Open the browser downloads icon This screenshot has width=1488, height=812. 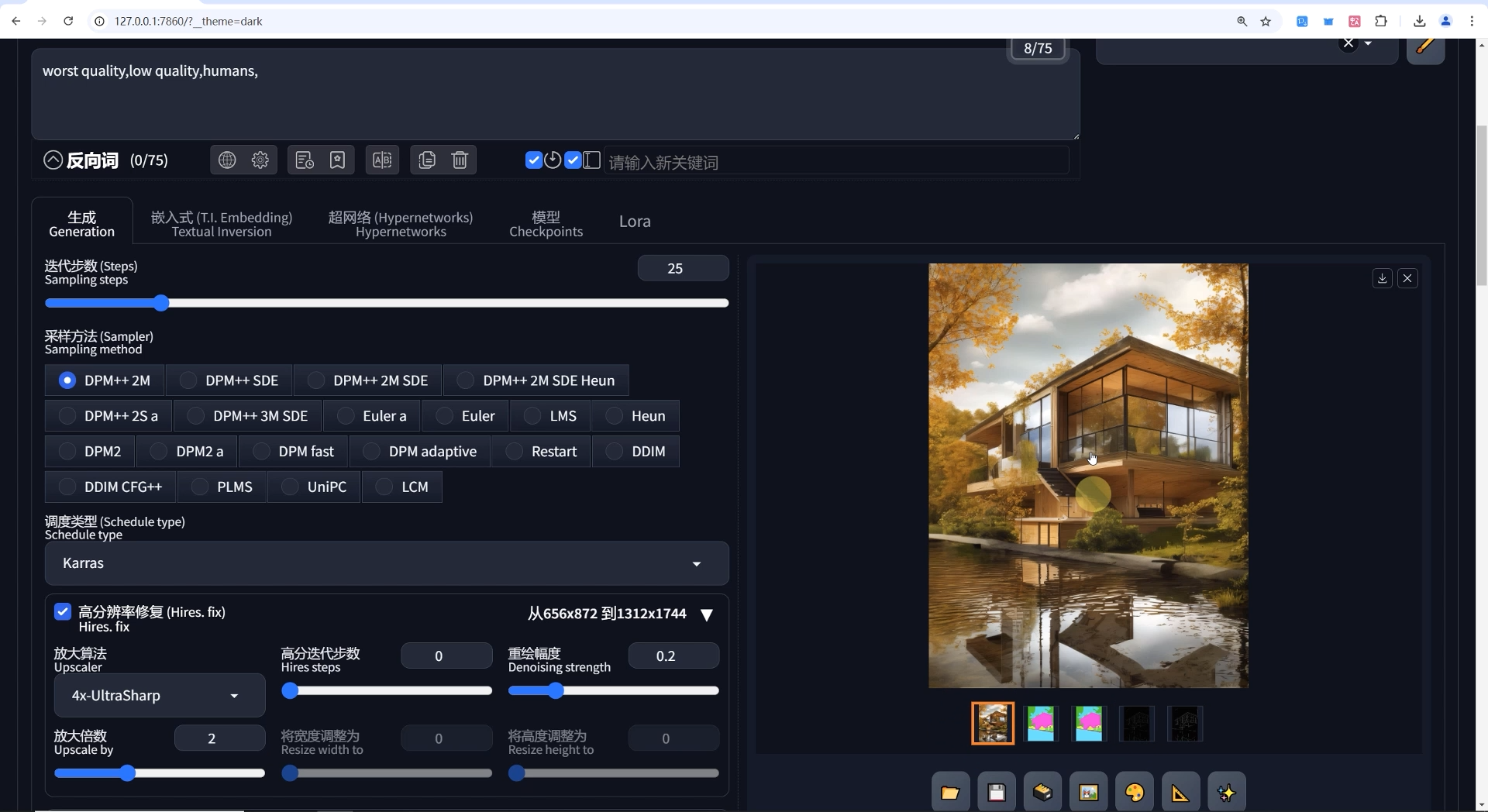[x=1420, y=21]
